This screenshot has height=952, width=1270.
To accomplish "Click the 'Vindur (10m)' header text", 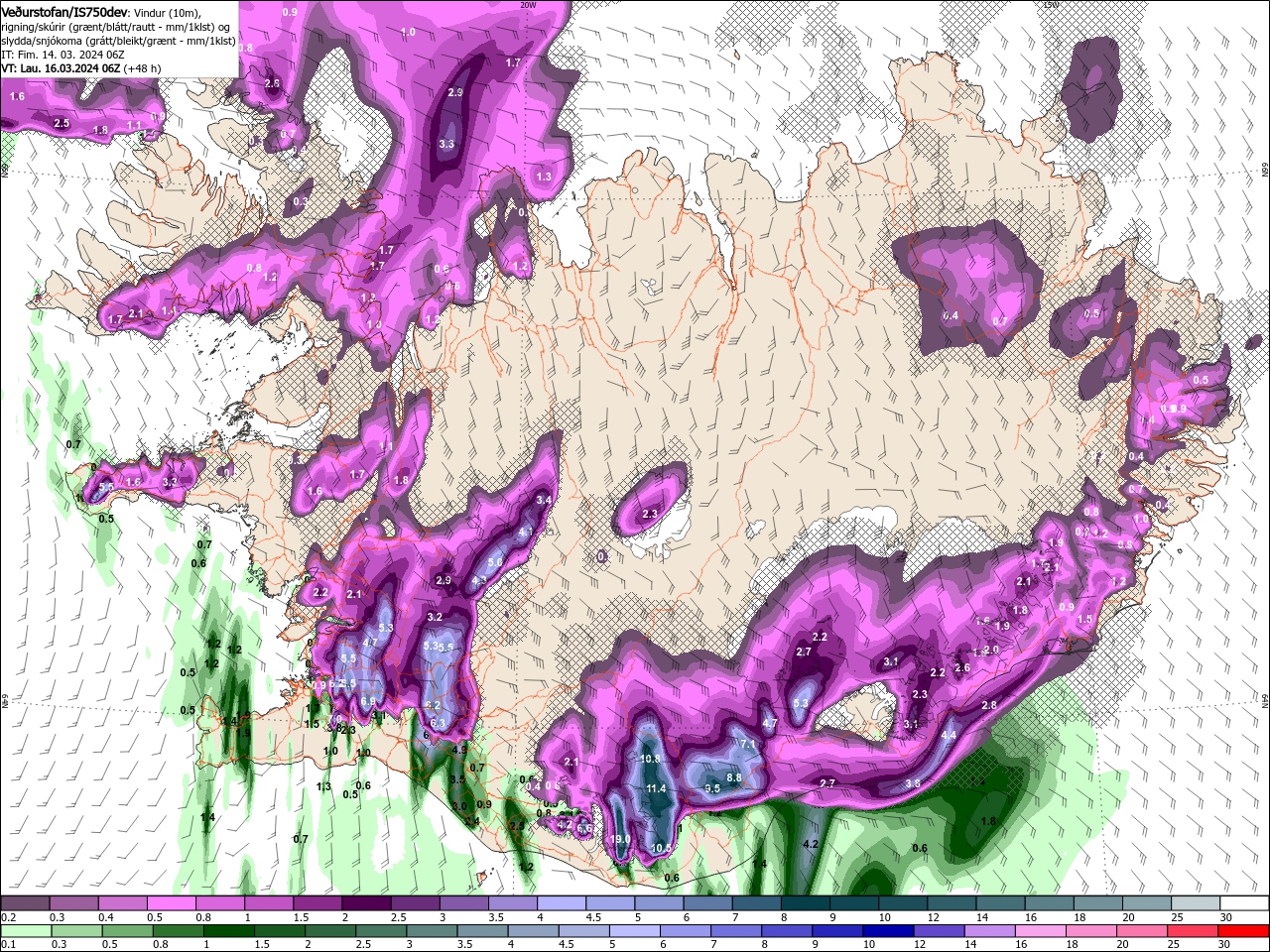I will tap(167, 12).
